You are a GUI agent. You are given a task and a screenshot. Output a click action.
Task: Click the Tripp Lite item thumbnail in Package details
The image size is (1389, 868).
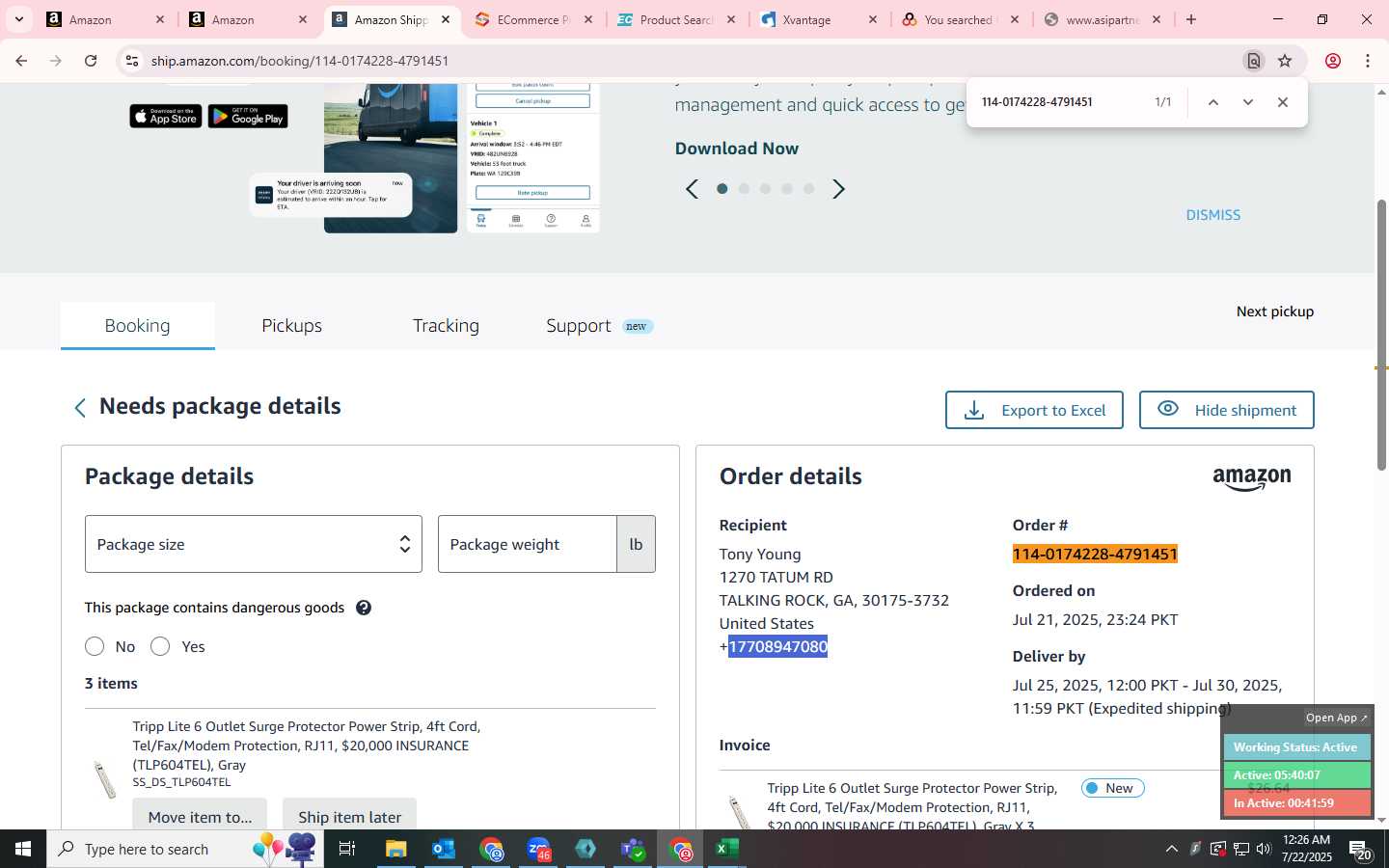tap(104, 779)
